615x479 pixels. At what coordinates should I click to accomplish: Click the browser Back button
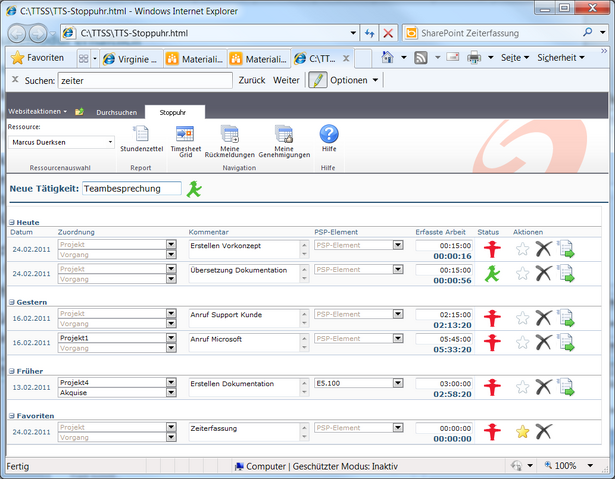point(16,34)
